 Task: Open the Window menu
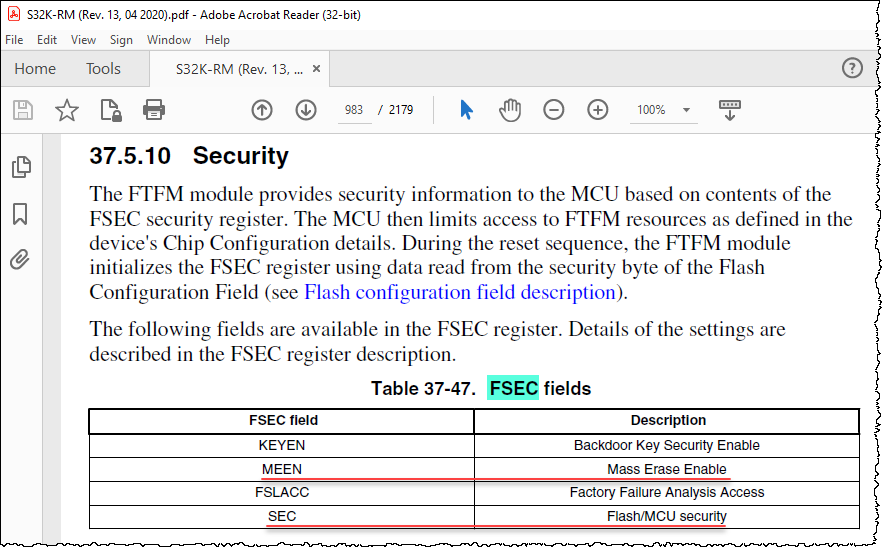[x=168, y=40]
